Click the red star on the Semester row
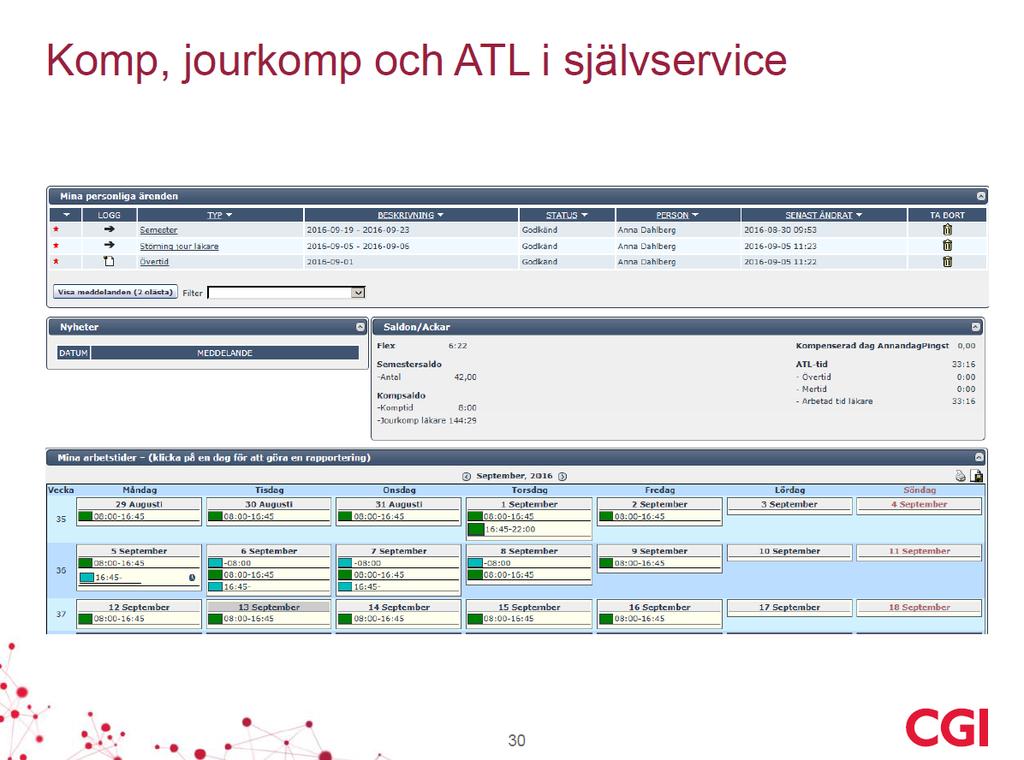This screenshot has width=1024, height=760. [56, 229]
